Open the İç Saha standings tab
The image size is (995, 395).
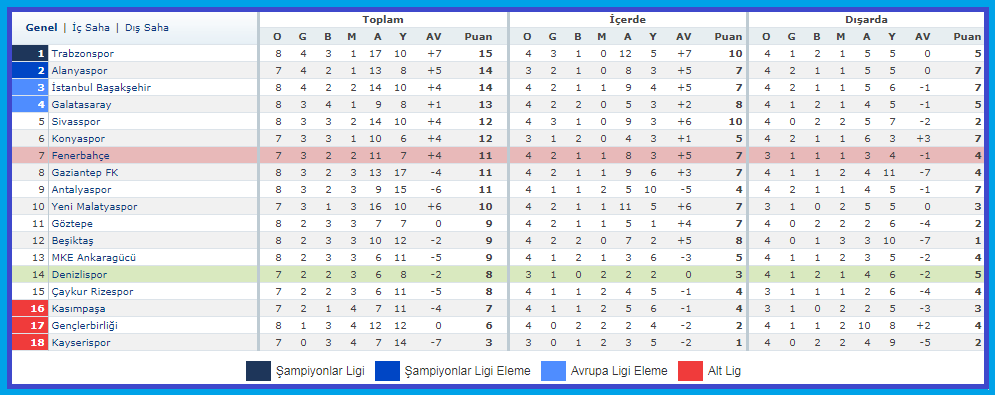coord(91,28)
